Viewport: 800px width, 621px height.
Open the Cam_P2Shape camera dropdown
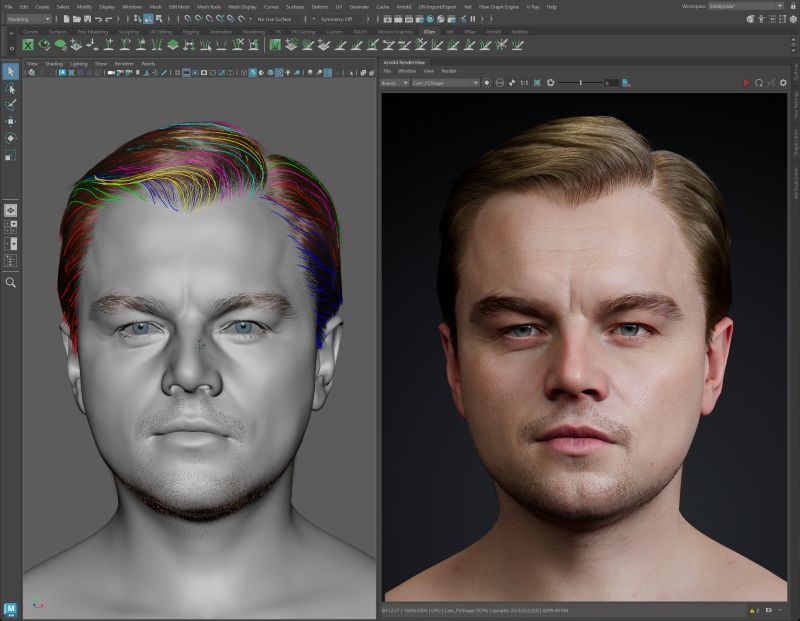pos(445,83)
